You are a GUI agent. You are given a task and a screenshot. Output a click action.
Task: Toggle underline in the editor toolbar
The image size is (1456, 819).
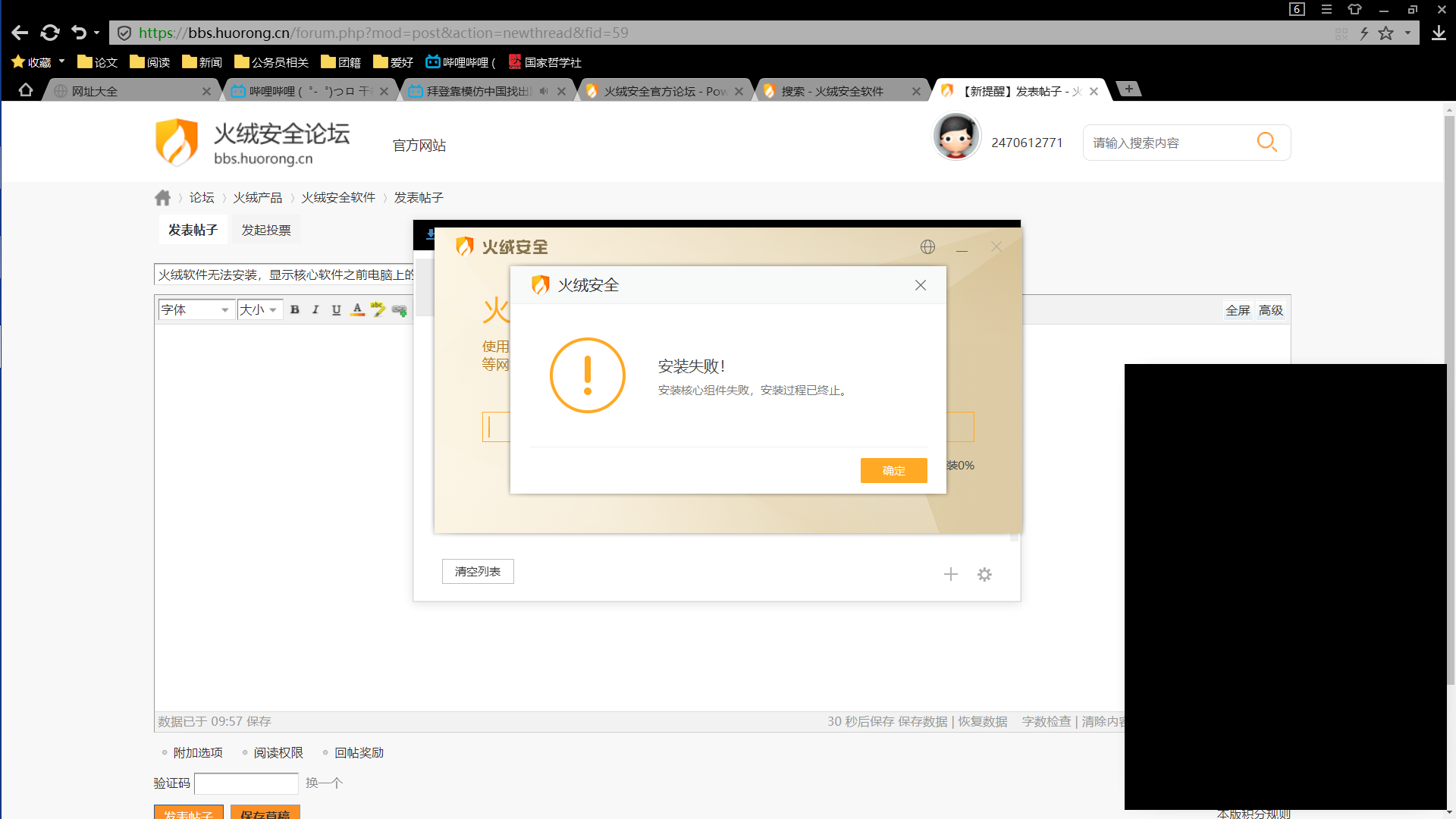pyautogui.click(x=336, y=309)
